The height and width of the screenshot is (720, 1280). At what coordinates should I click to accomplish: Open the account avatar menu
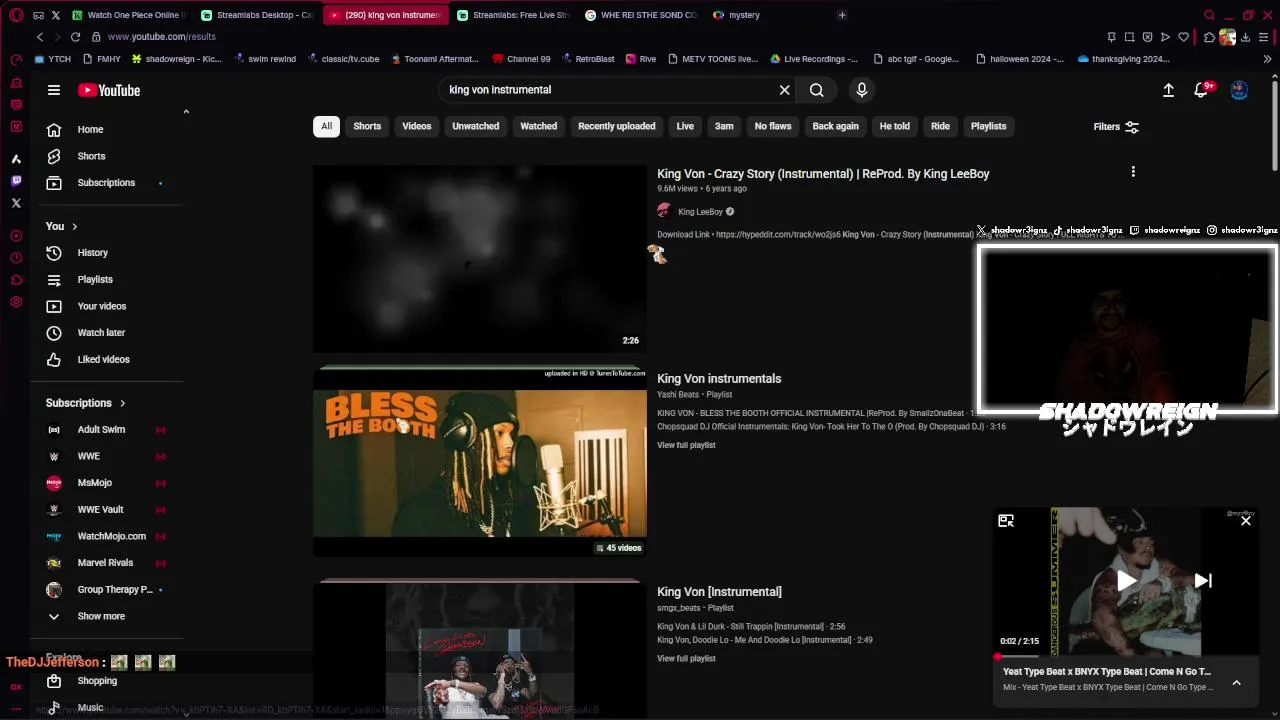(1239, 90)
